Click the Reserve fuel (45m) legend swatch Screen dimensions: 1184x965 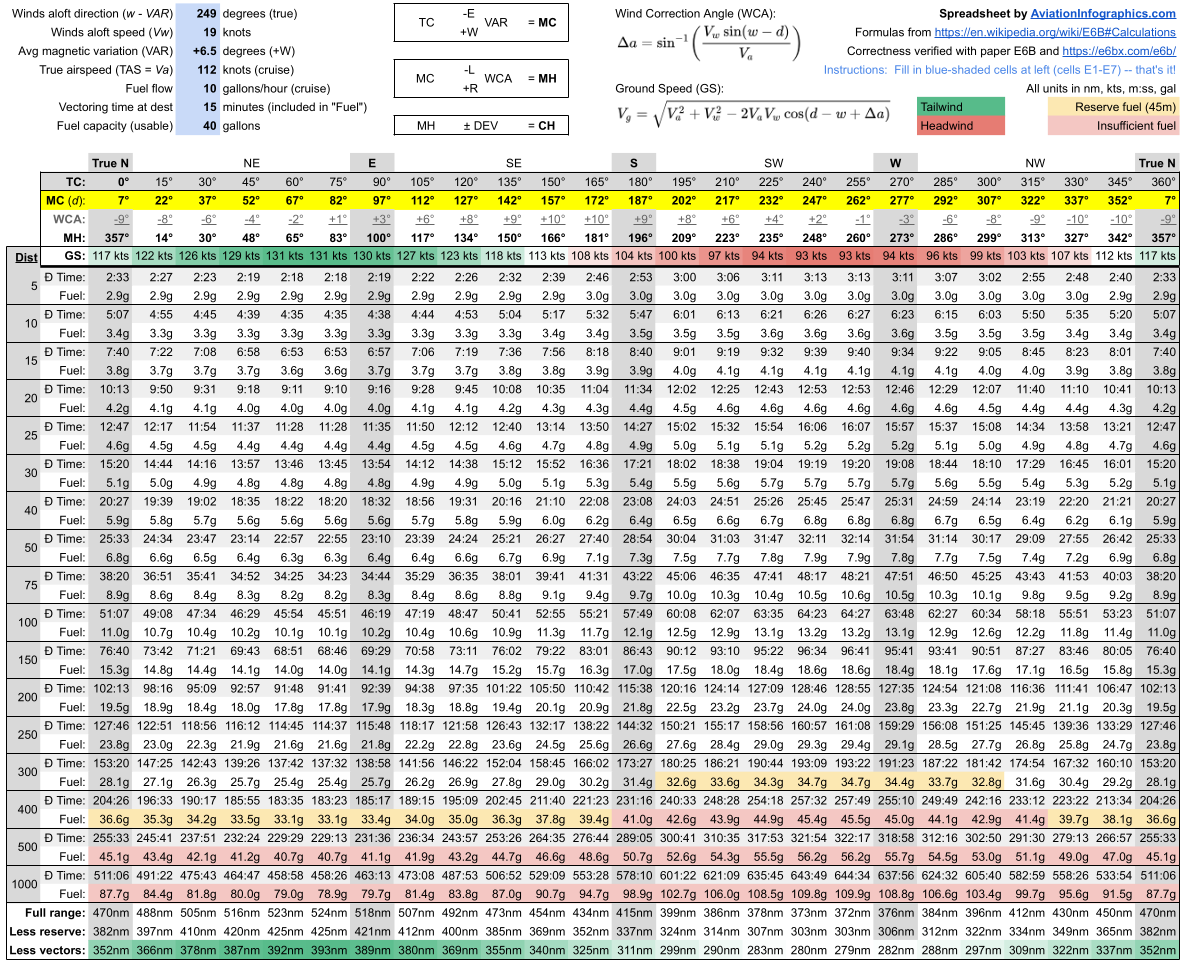point(1114,107)
